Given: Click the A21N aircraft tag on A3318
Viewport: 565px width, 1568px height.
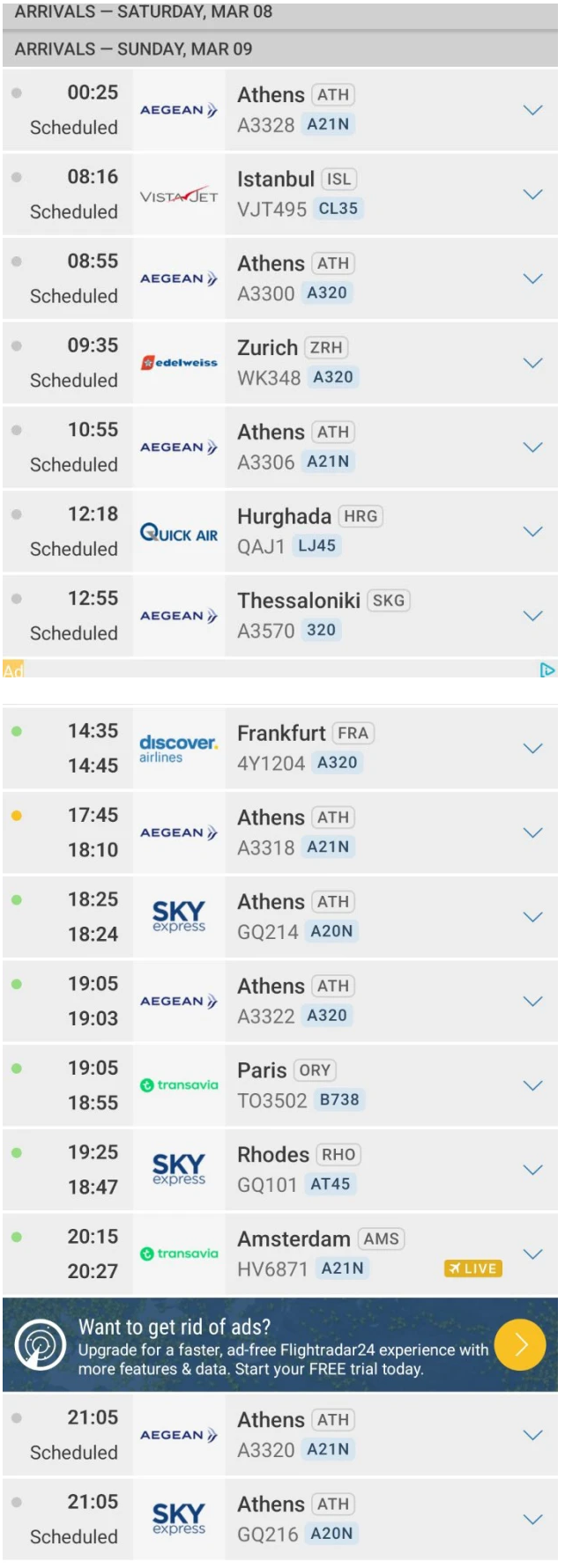Looking at the screenshot, I should coord(328,847).
